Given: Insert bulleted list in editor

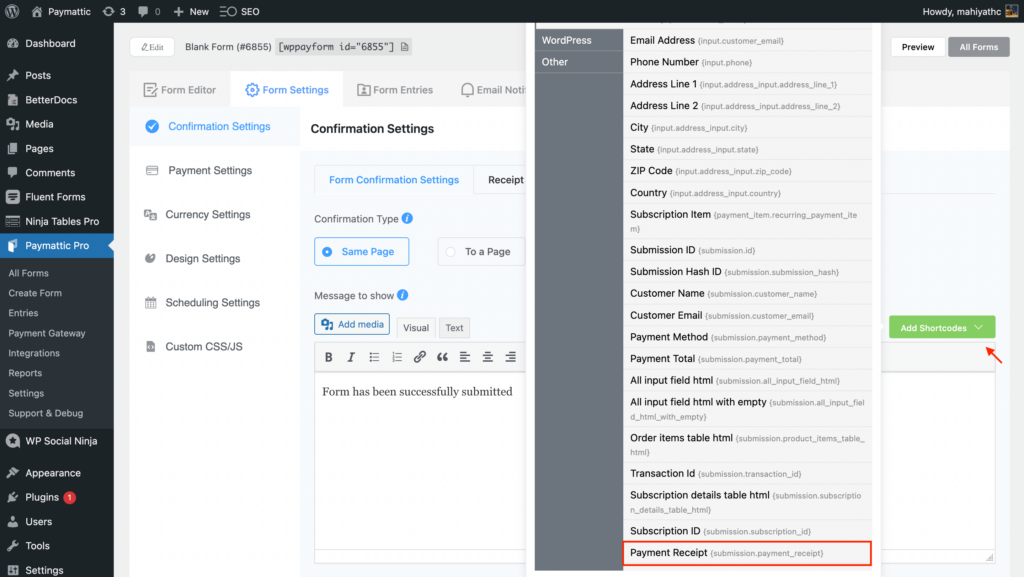Looking at the screenshot, I should tap(374, 357).
